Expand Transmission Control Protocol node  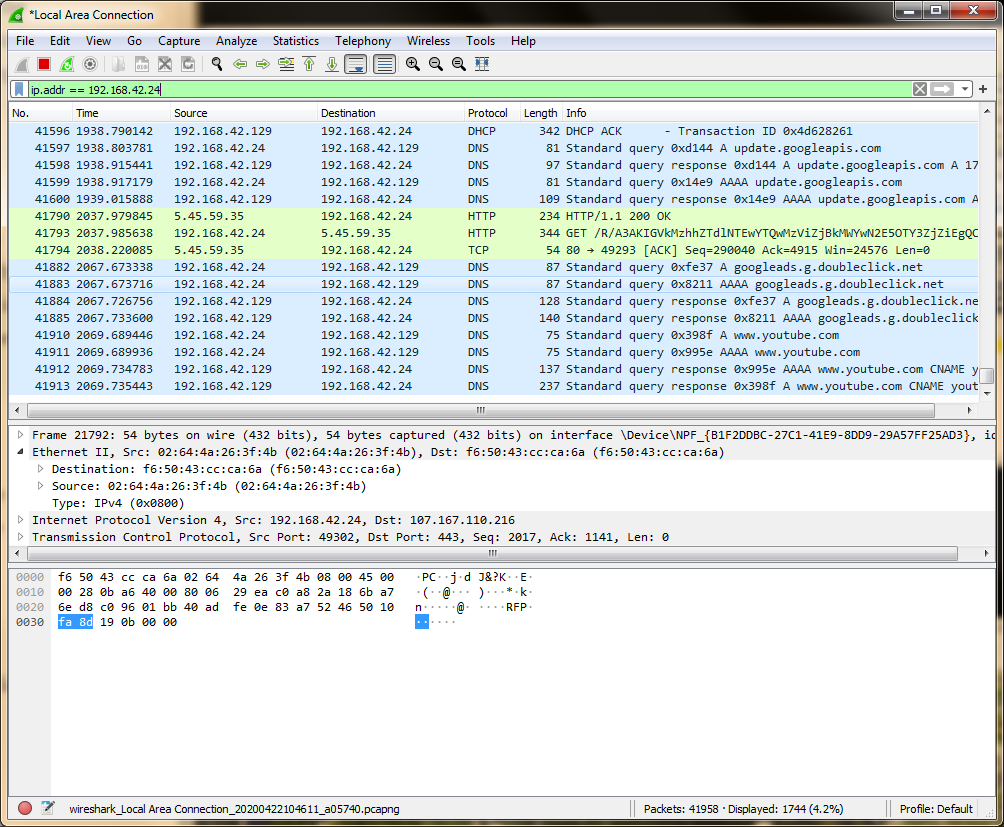tap(20, 536)
